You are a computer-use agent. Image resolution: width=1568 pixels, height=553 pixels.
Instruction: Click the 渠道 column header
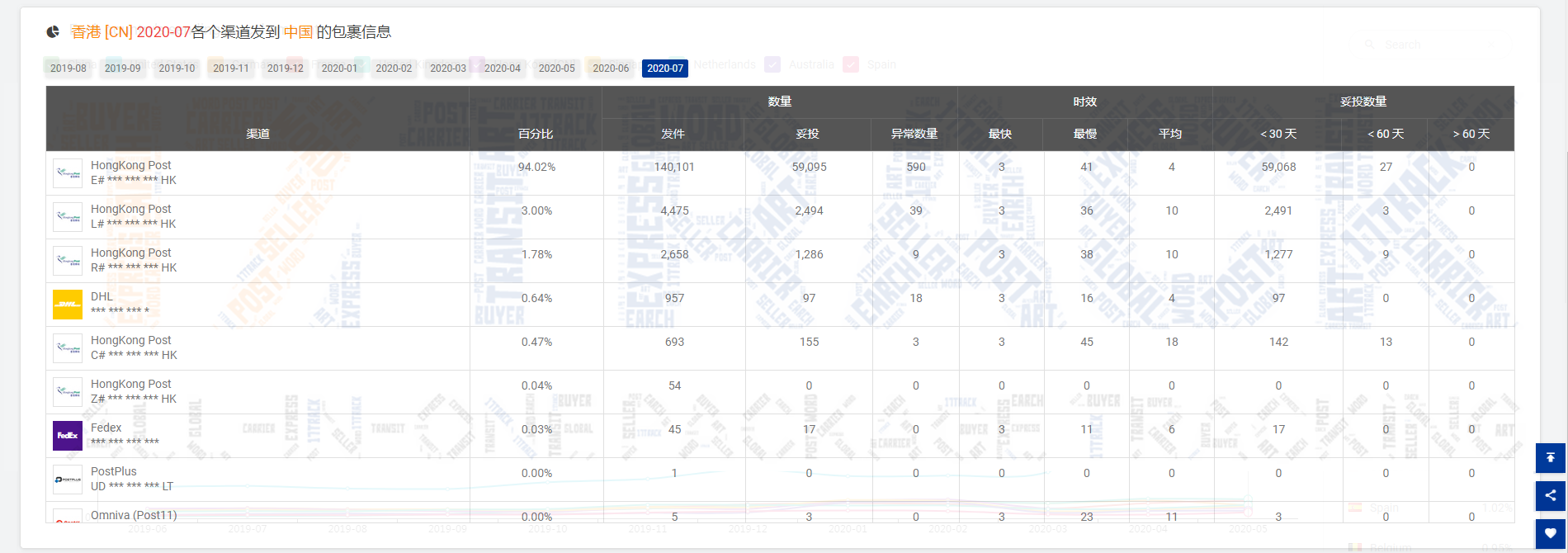coord(257,134)
